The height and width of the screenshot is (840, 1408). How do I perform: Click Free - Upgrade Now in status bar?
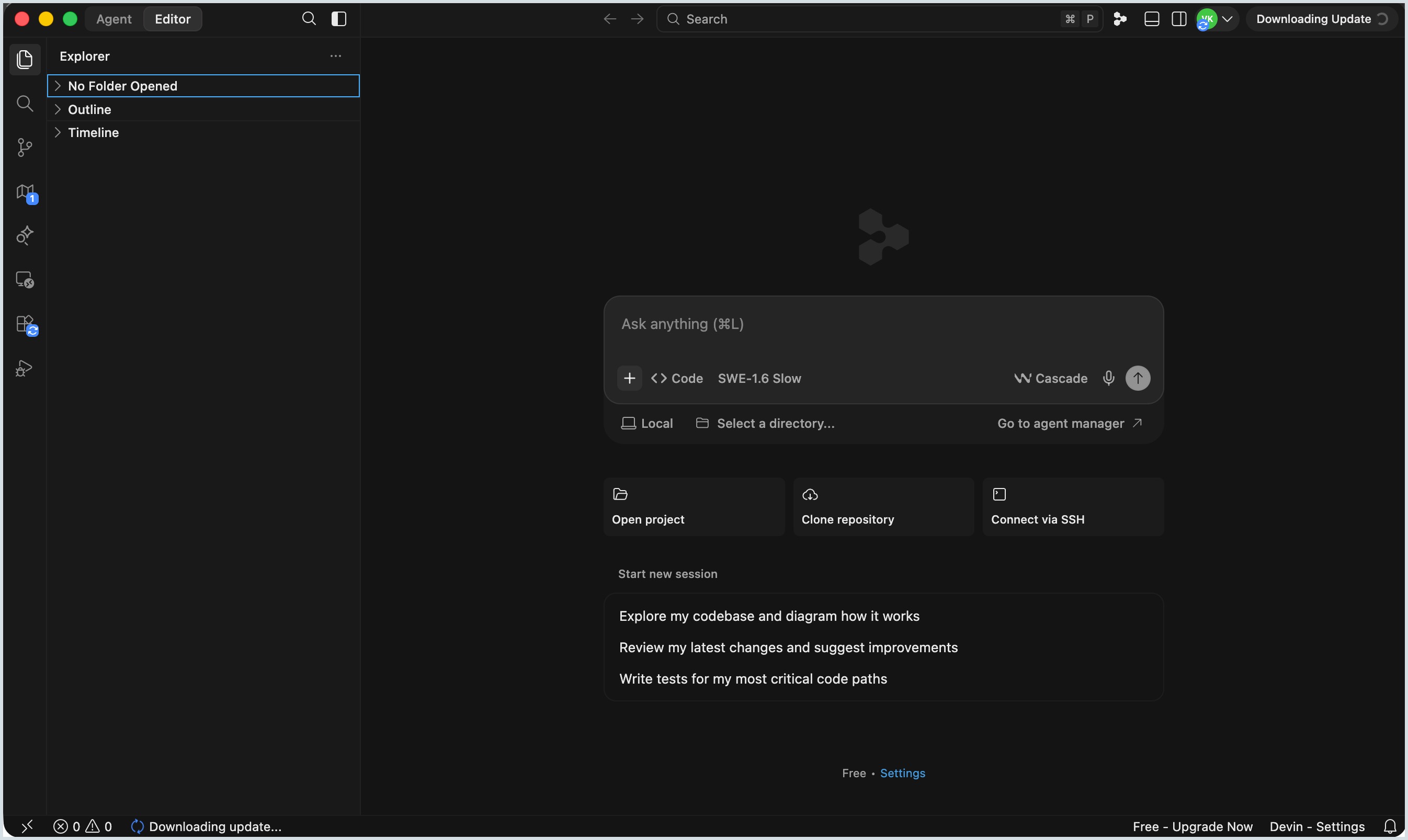click(x=1193, y=826)
